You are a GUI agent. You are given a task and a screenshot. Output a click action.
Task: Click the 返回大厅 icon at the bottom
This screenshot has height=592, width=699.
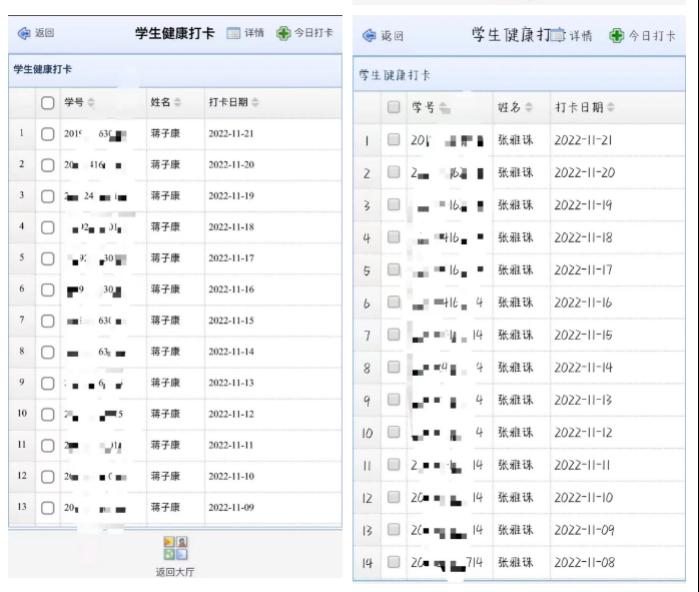175,547
